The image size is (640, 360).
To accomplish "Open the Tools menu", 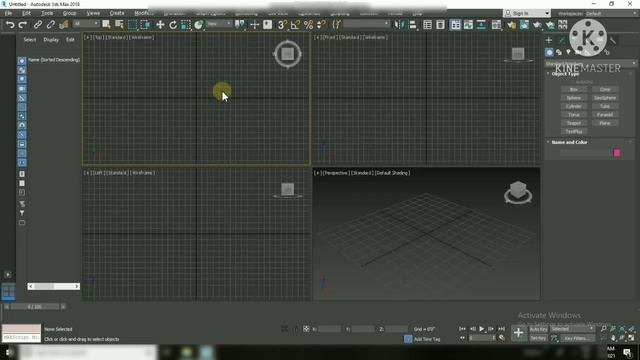I will pyautogui.click(x=47, y=13).
